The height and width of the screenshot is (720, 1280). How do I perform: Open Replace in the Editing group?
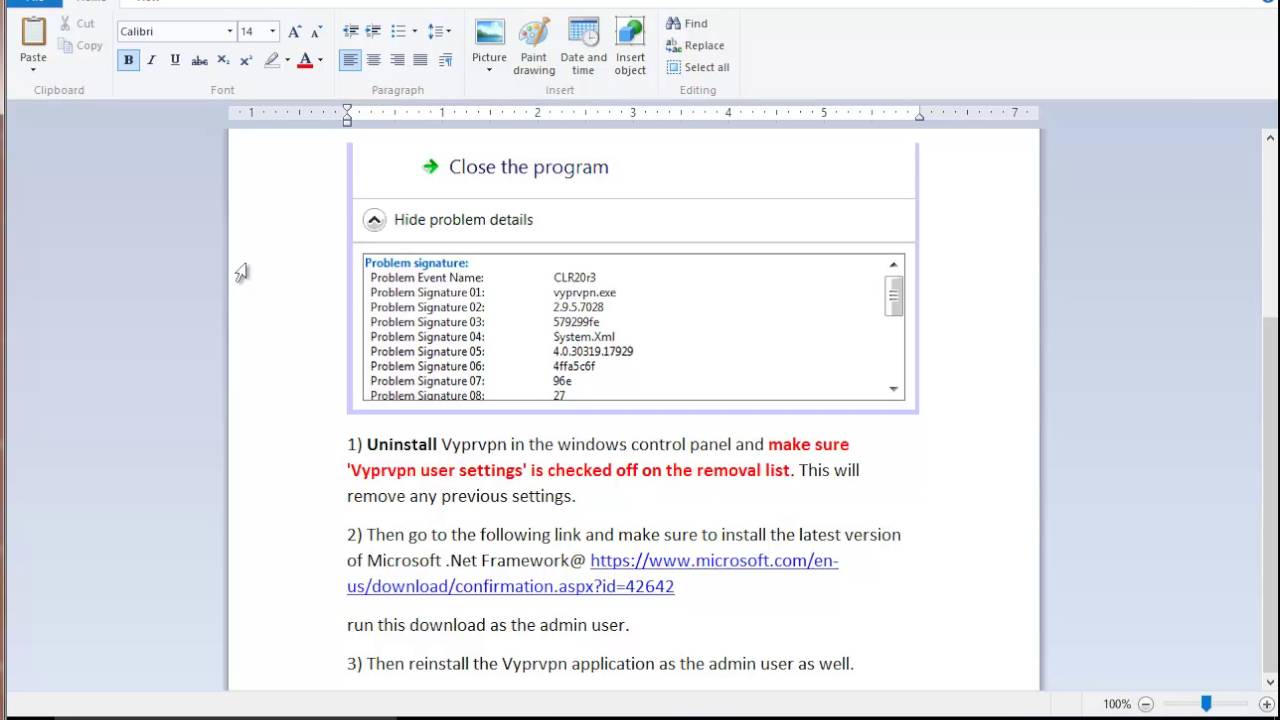pos(695,45)
